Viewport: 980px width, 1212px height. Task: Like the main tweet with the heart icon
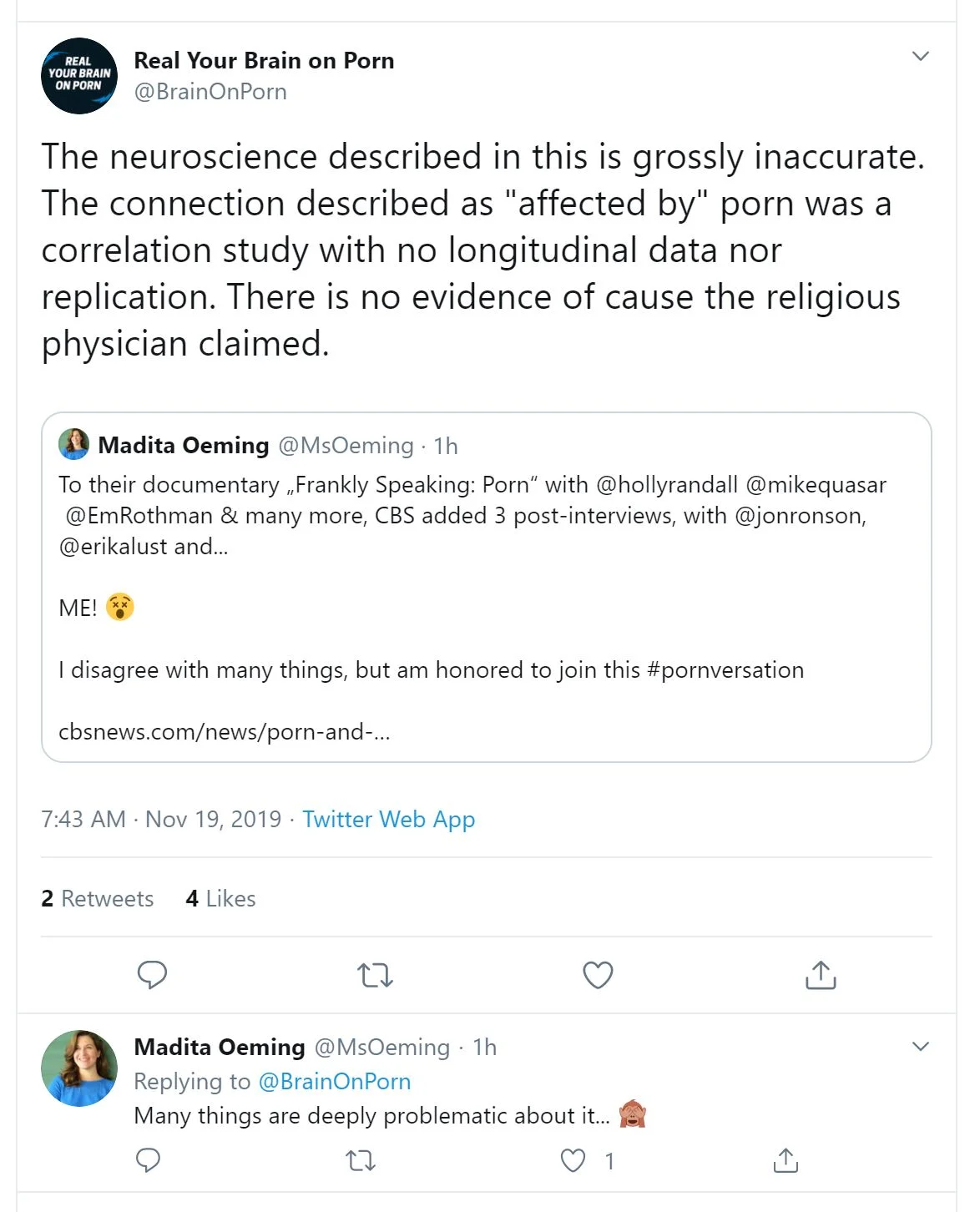[598, 974]
